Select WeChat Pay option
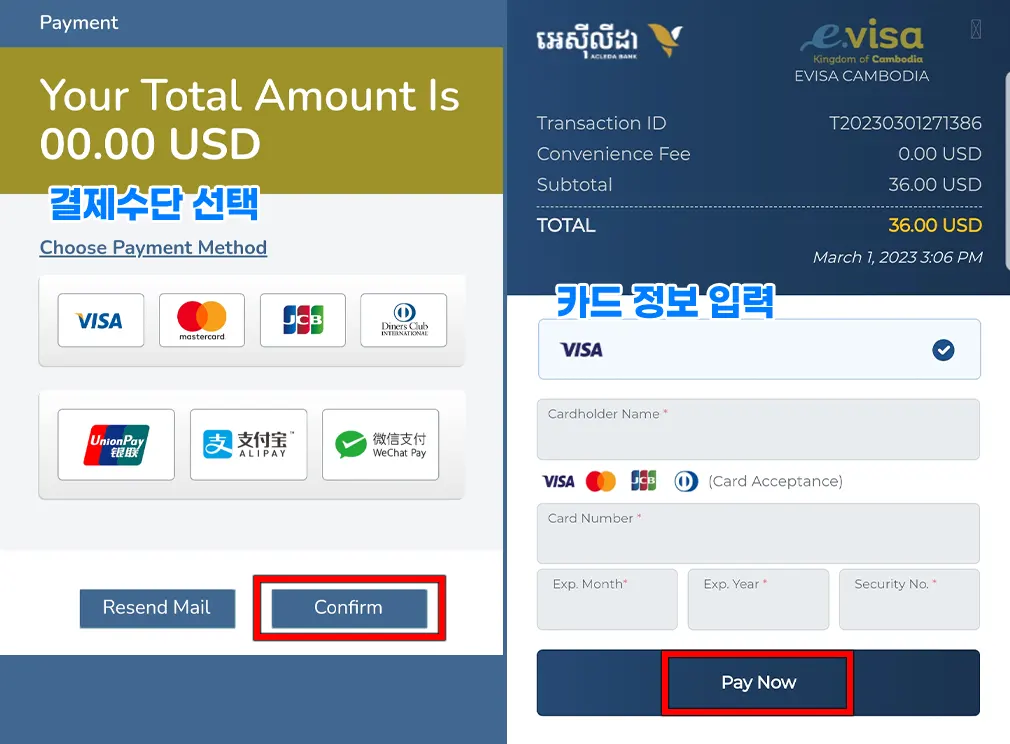The width and height of the screenshot is (1010, 744). click(x=381, y=444)
